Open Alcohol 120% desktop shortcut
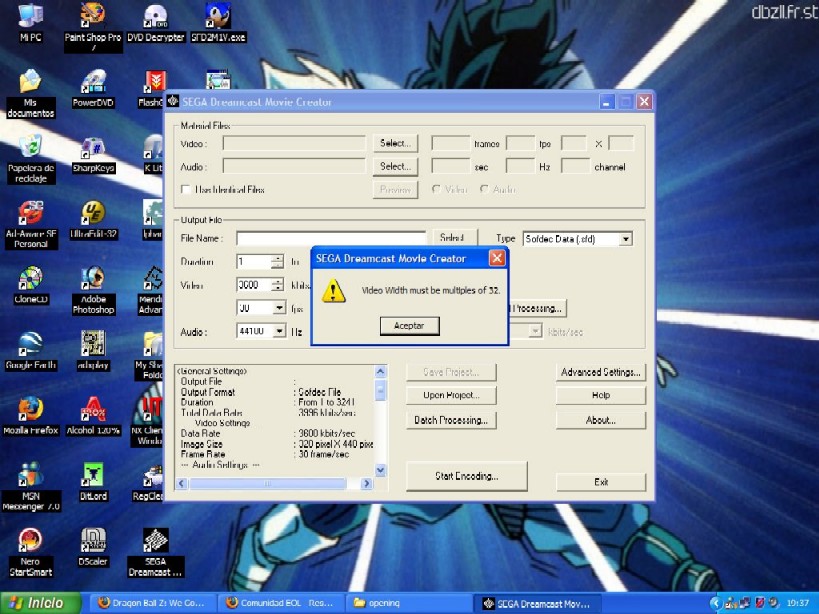The image size is (819, 614). (x=93, y=416)
